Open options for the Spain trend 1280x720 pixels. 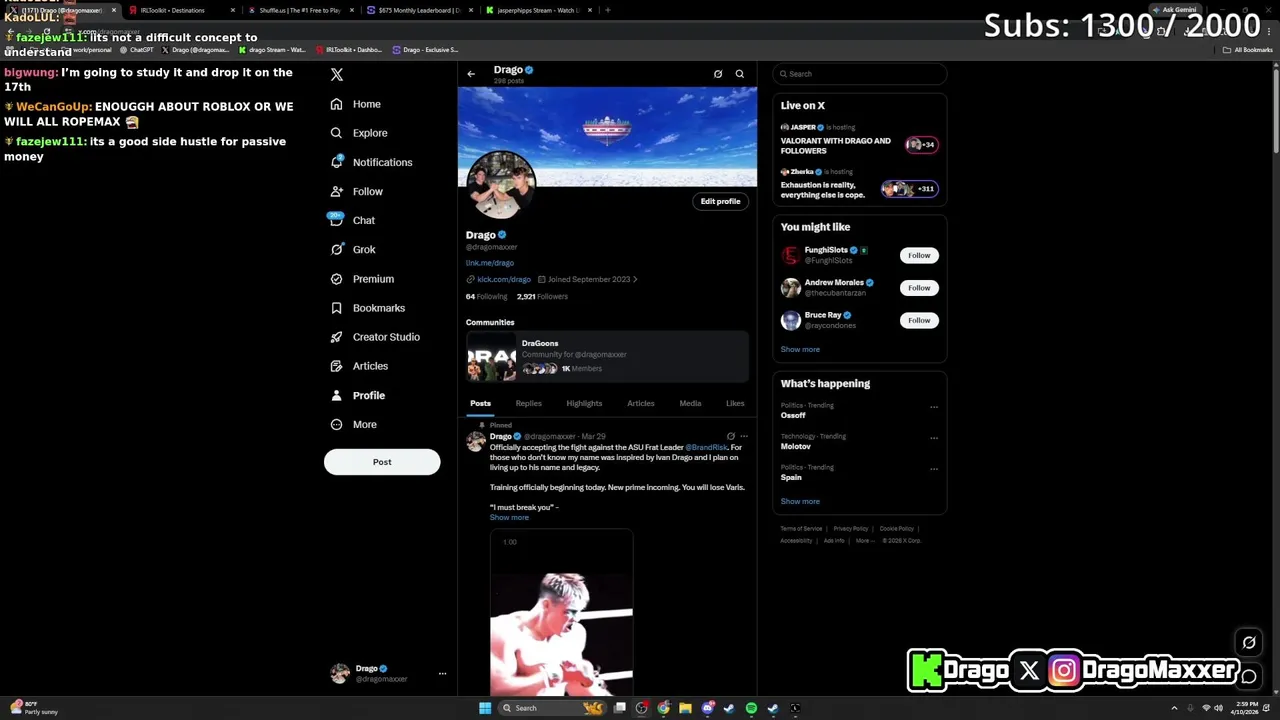(x=934, y=469)
